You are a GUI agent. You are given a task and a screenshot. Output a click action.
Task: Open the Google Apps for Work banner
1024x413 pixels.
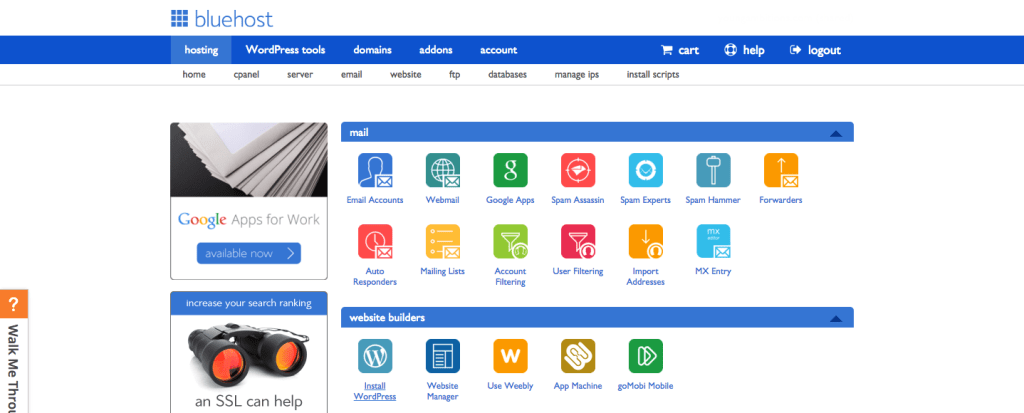click(249, 201)
